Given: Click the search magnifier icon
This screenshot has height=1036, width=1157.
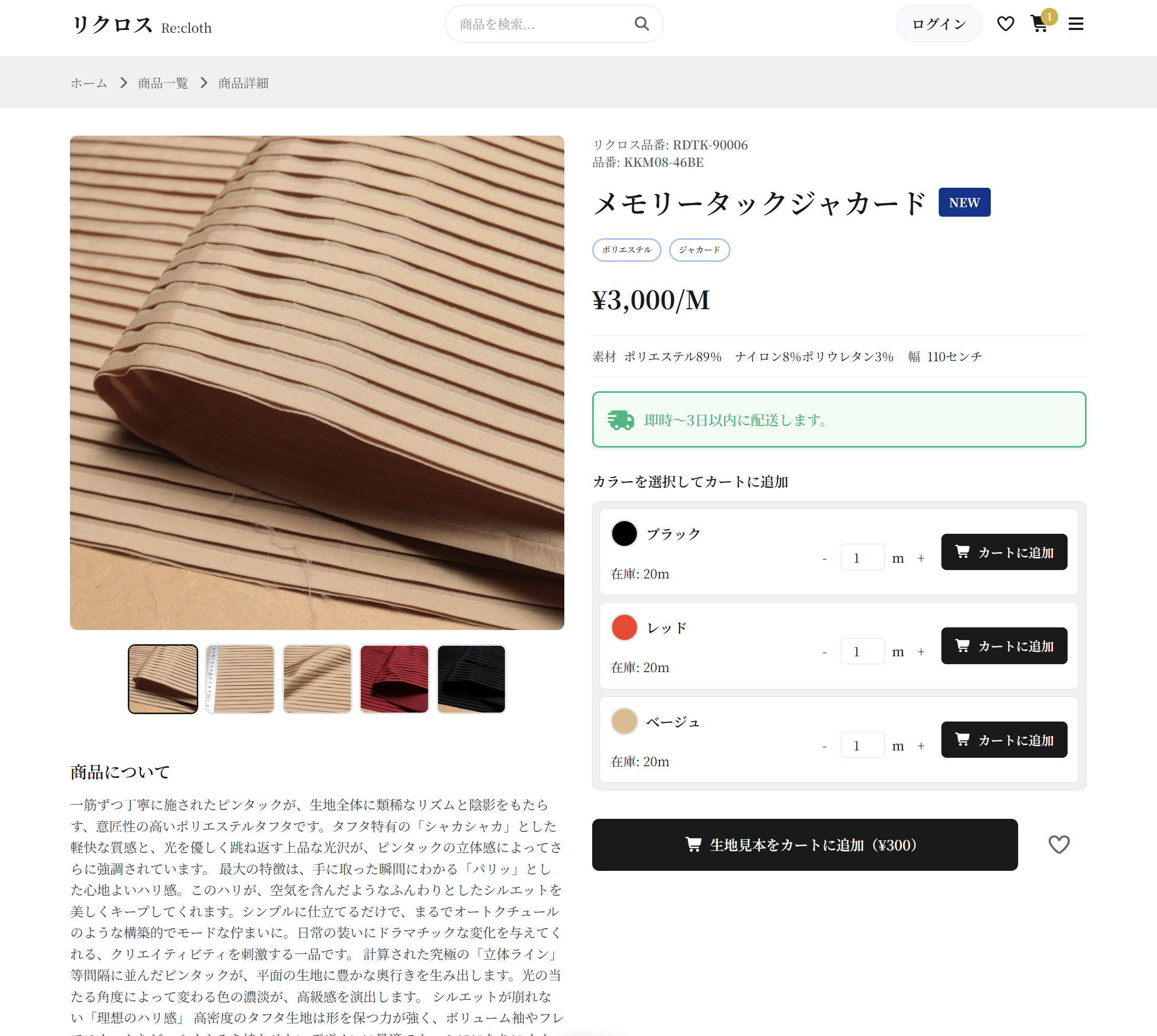Looking at the screenshot, I should click(x=642, y=24).
